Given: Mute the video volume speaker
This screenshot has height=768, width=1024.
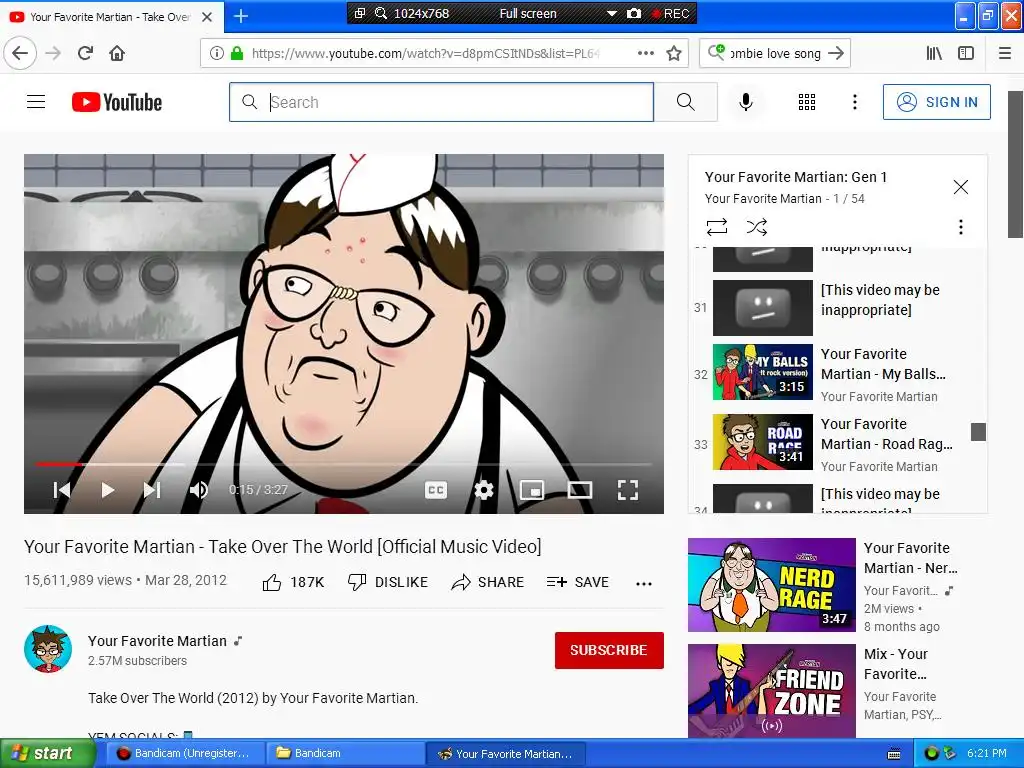Looking at the screenshot, I should (199, 490).
